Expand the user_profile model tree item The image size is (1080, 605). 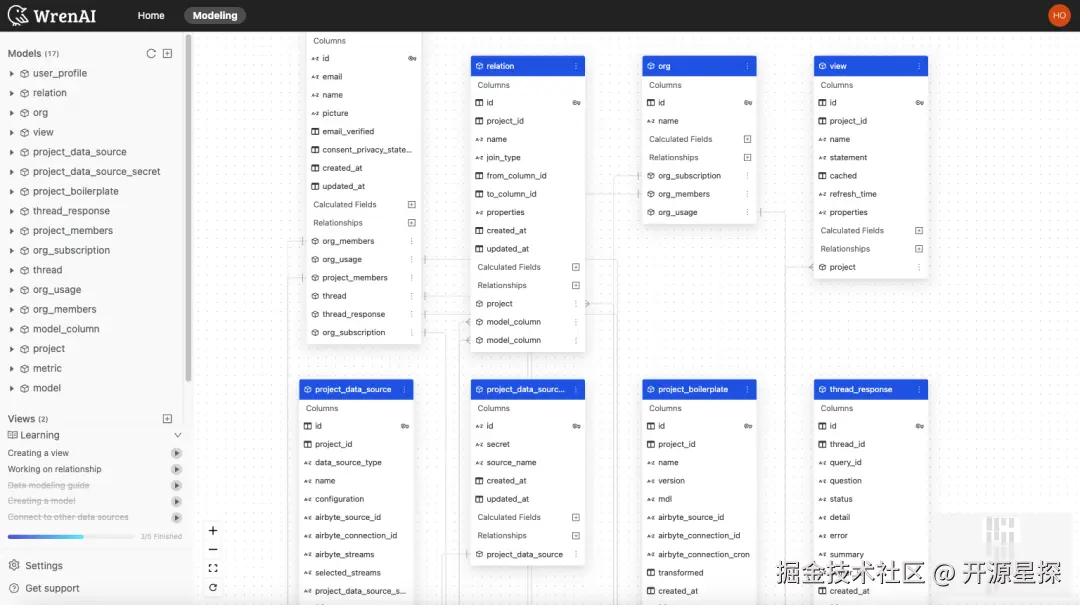coord(11,73)
